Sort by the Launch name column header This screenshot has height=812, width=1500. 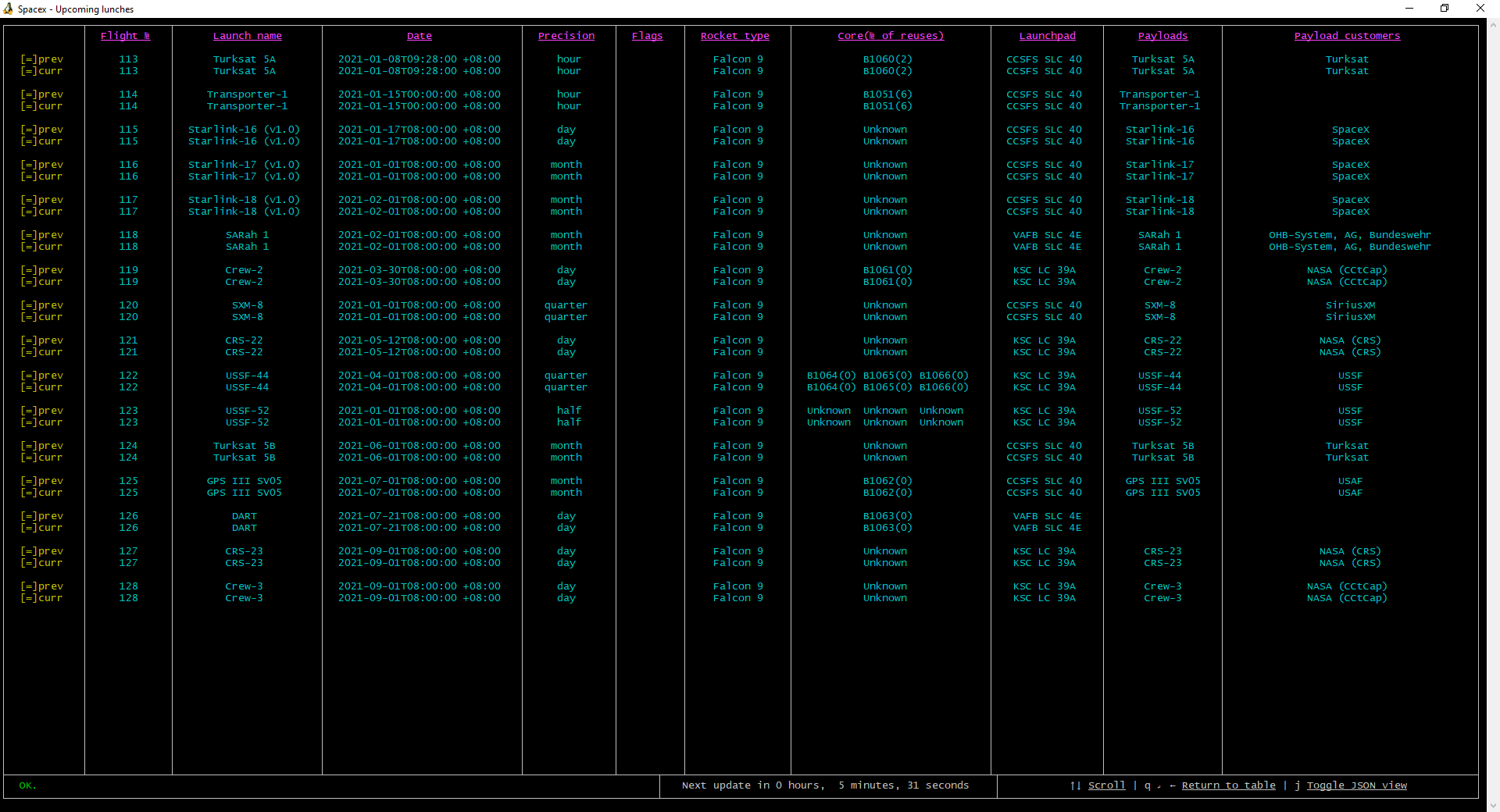[x=248, y=36]
